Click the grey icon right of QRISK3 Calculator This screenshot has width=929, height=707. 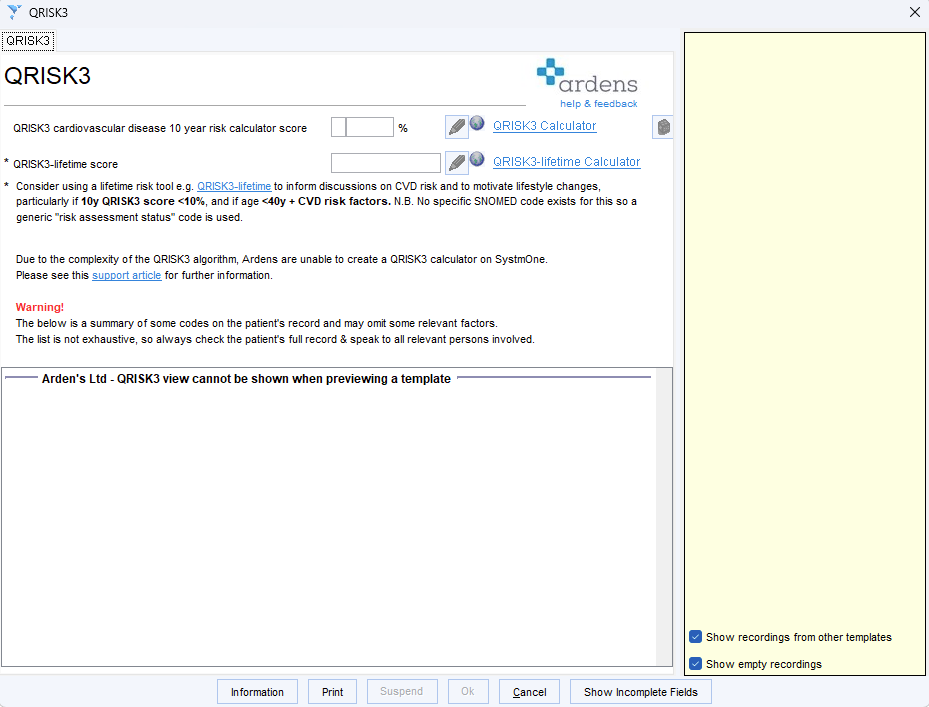tap(663, 127)
